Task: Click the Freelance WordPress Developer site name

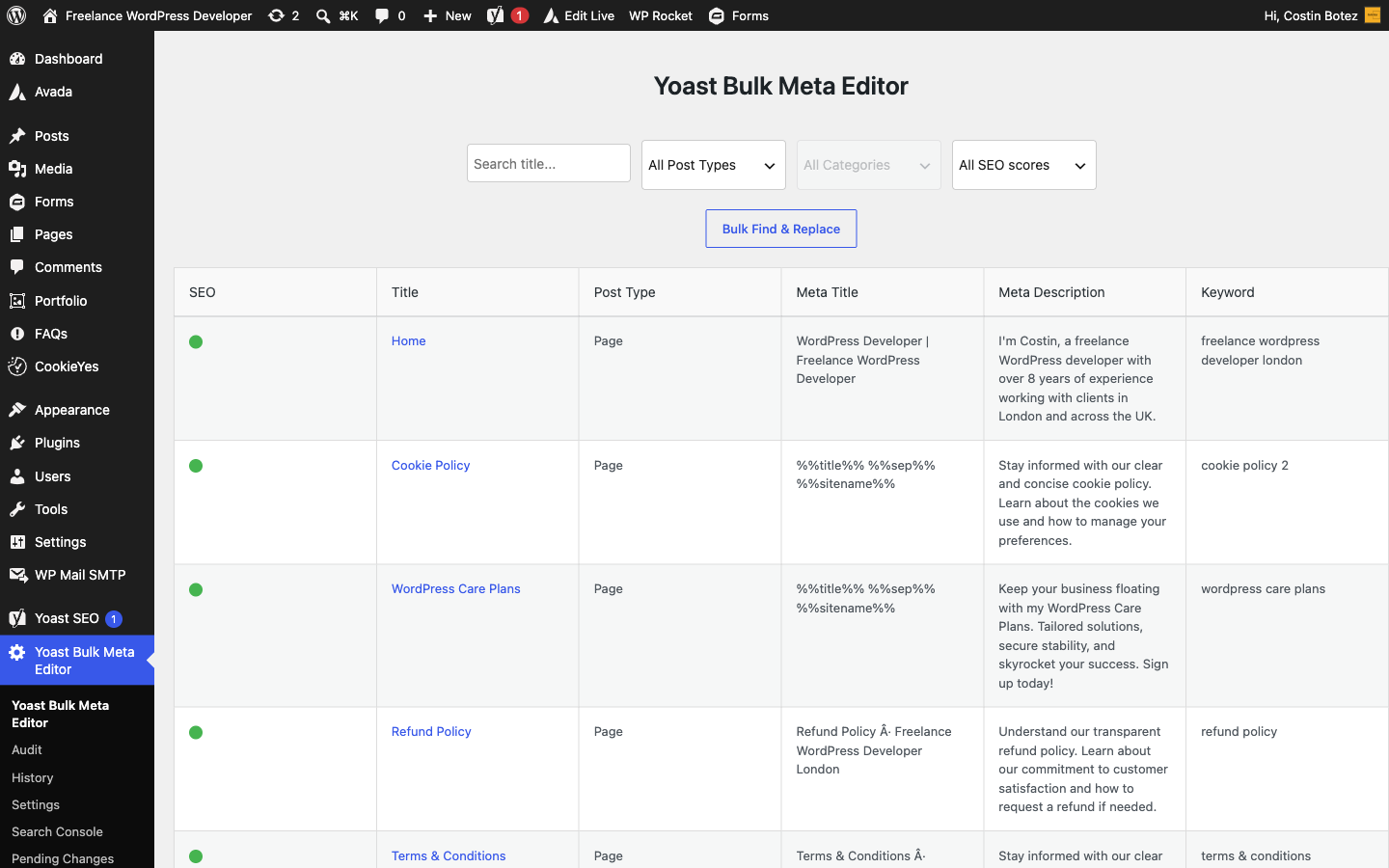Action: [159, 15]
